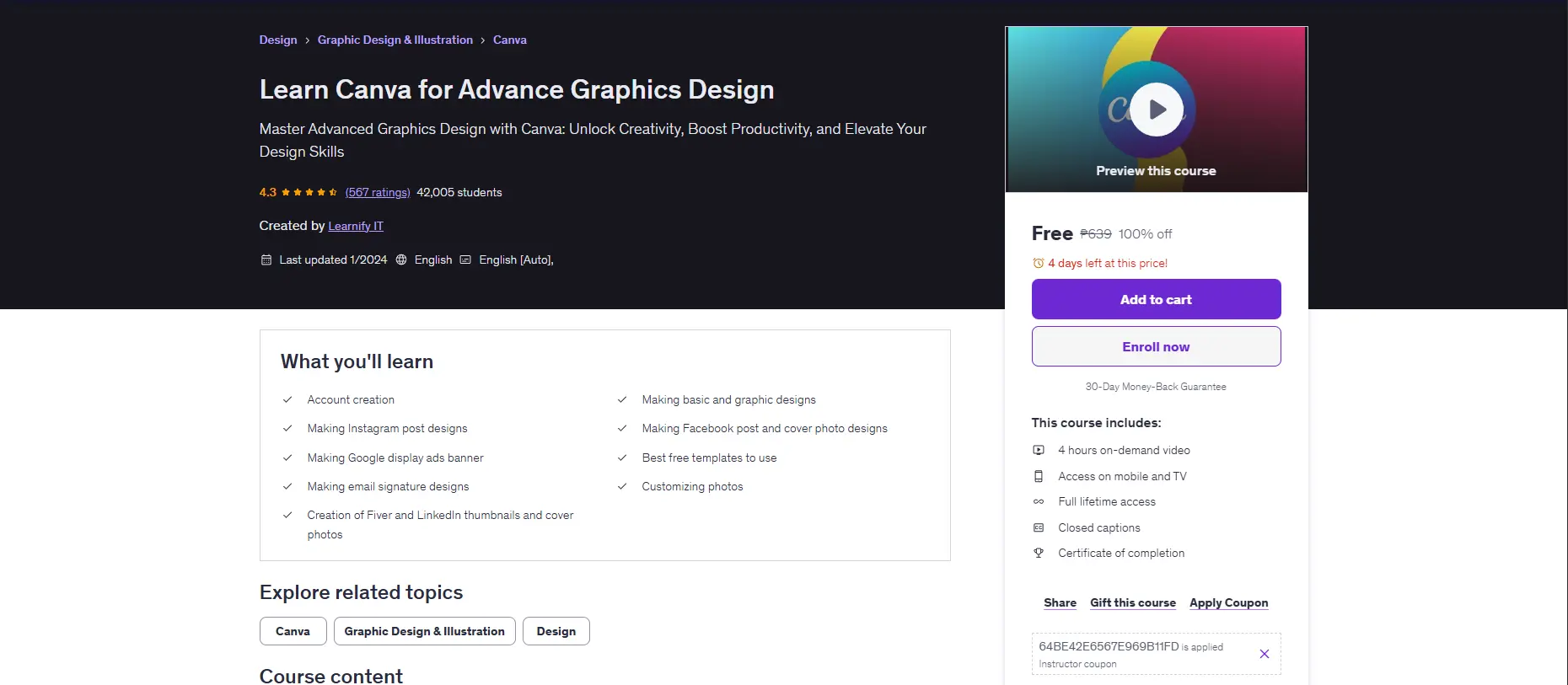Click the alarm clock icon by days left
Image resolution: width=1568 pixels, height=685 pixels.
click(1039, 263)
